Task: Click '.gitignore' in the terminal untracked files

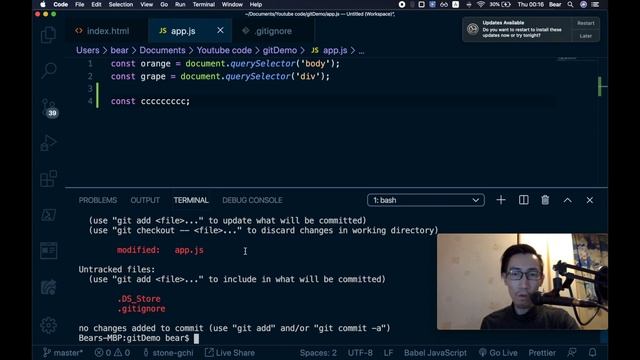Action: [141, 309]
